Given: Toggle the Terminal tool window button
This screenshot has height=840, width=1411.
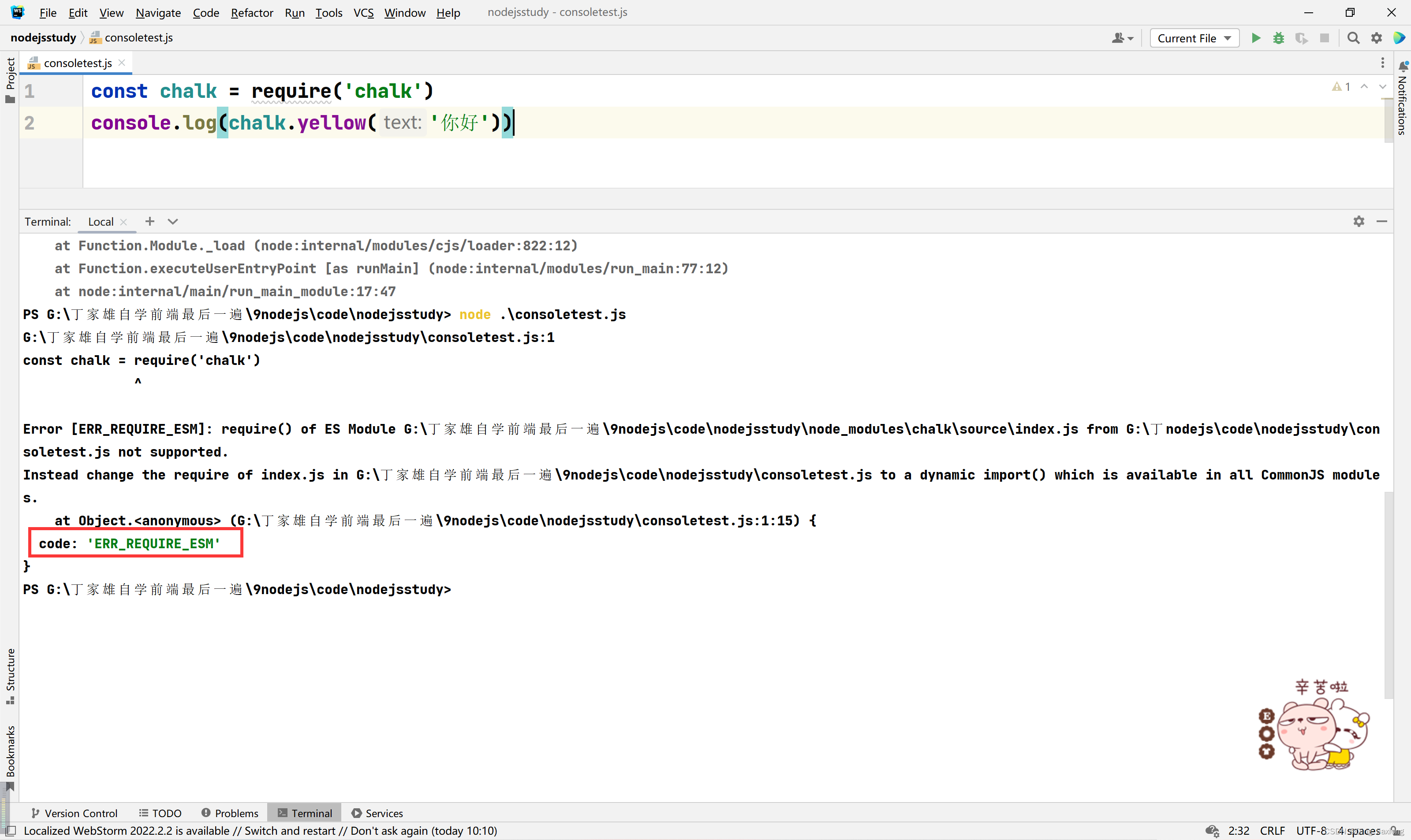Looking at the screenshot, I should 305,813.
